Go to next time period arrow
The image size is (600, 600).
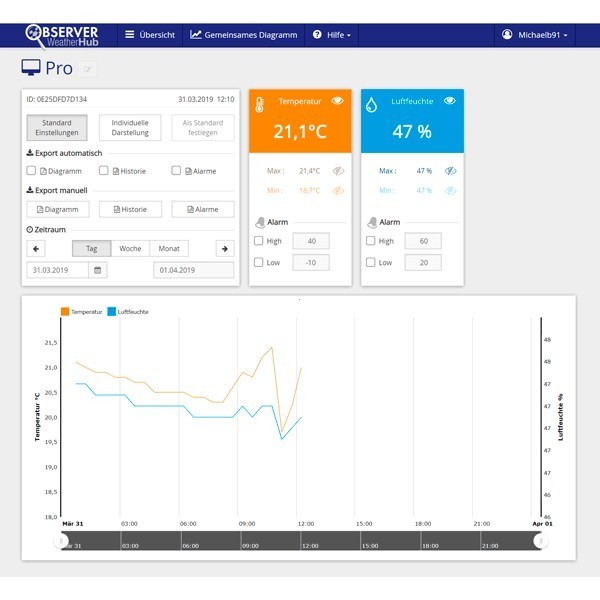[x=225, y=249]
